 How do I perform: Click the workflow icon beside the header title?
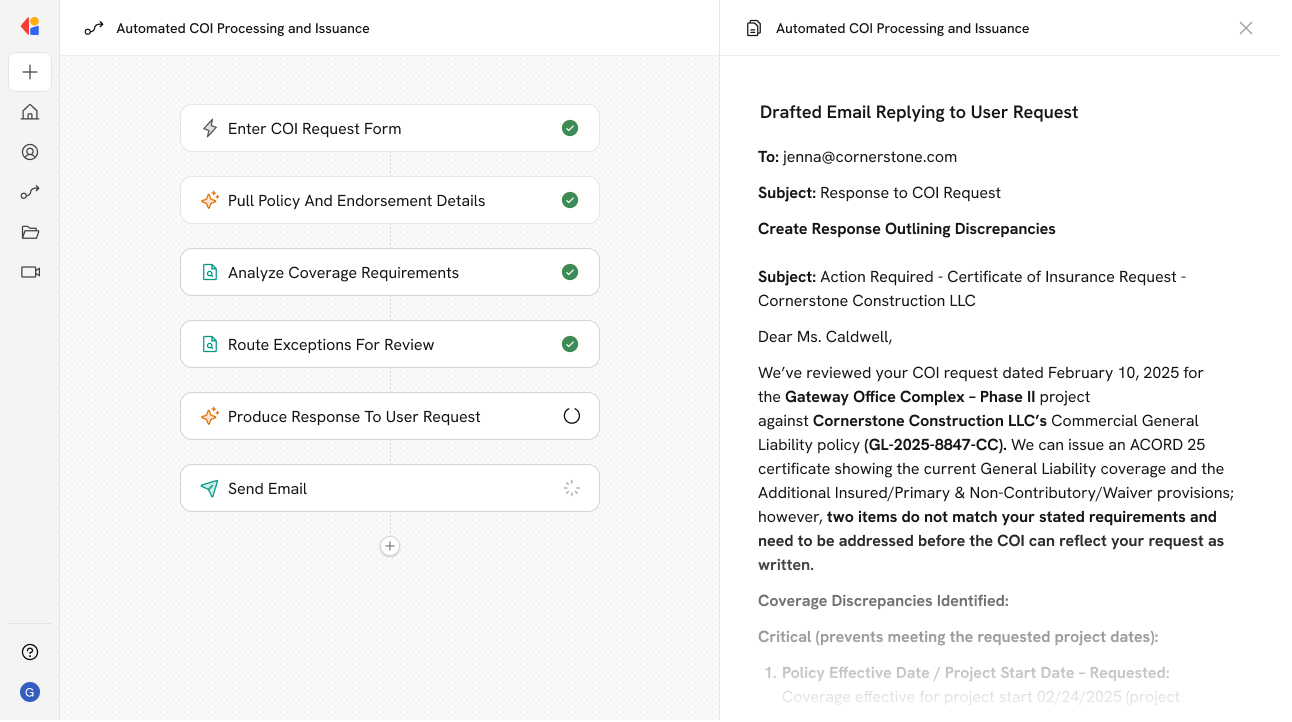(x=94, y=28)
